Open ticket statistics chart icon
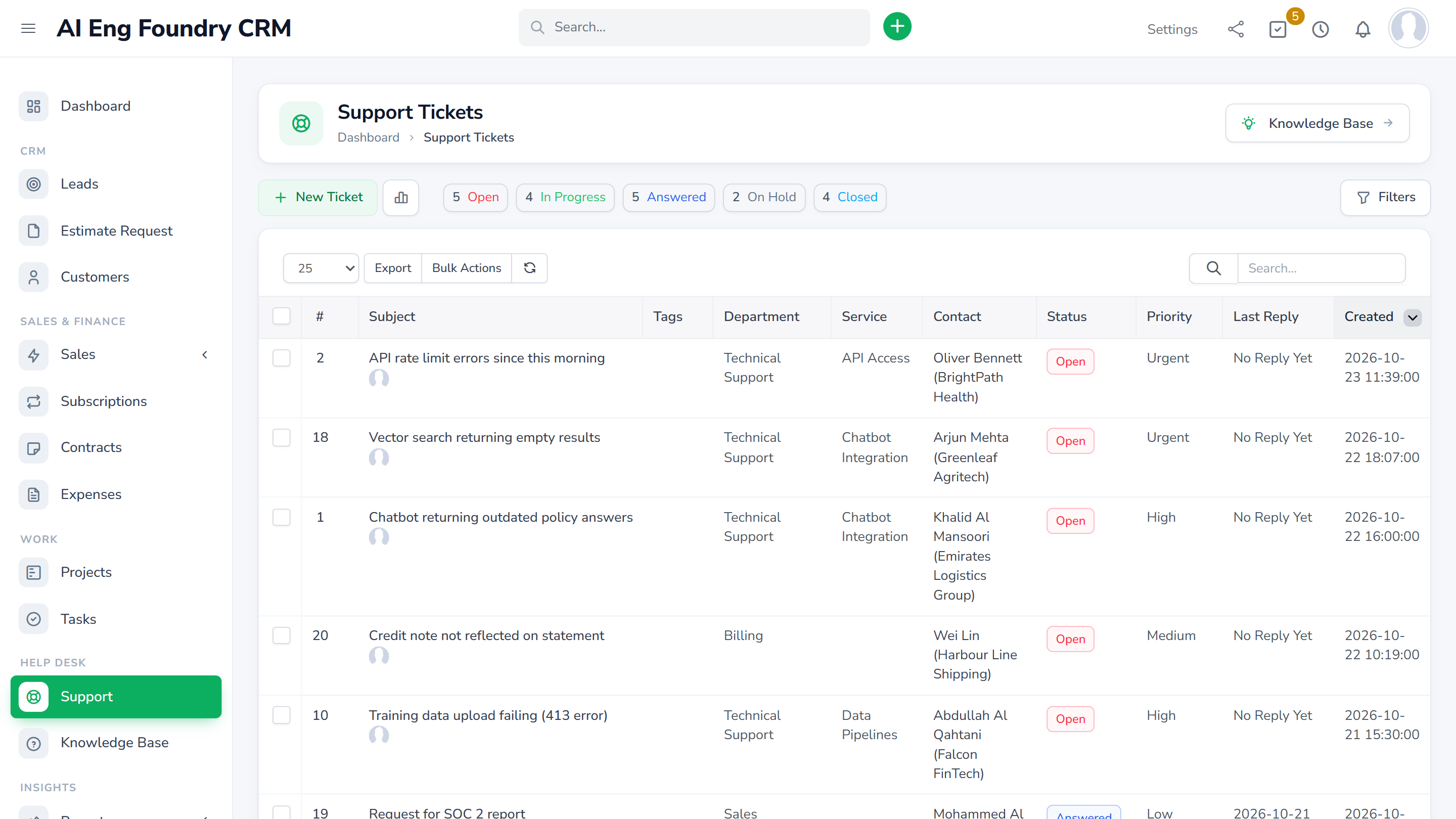1456x819 pixels. pos(401,197)
